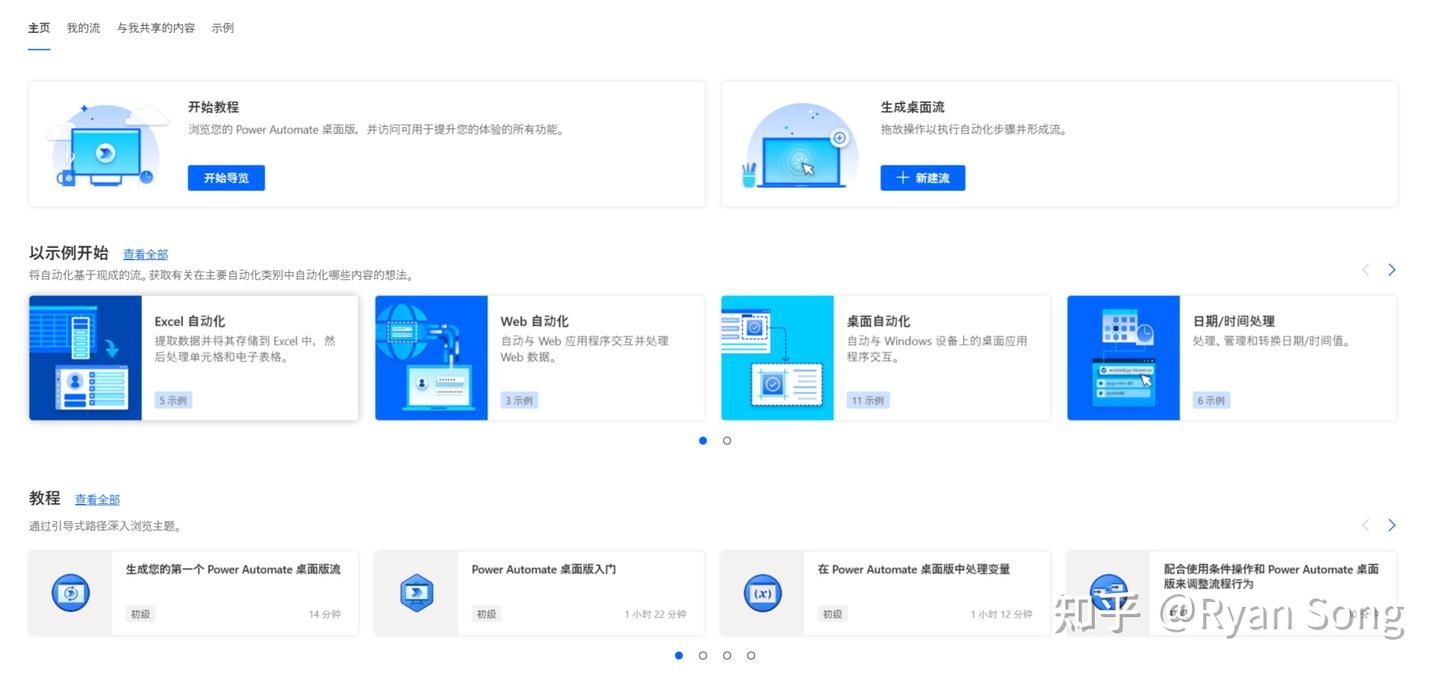Image resolution: width=1440 pixels, height=679 pixels.
Task: Click 初级 badge on 桌面版入门 tutorial
Action: coord(486,614)
